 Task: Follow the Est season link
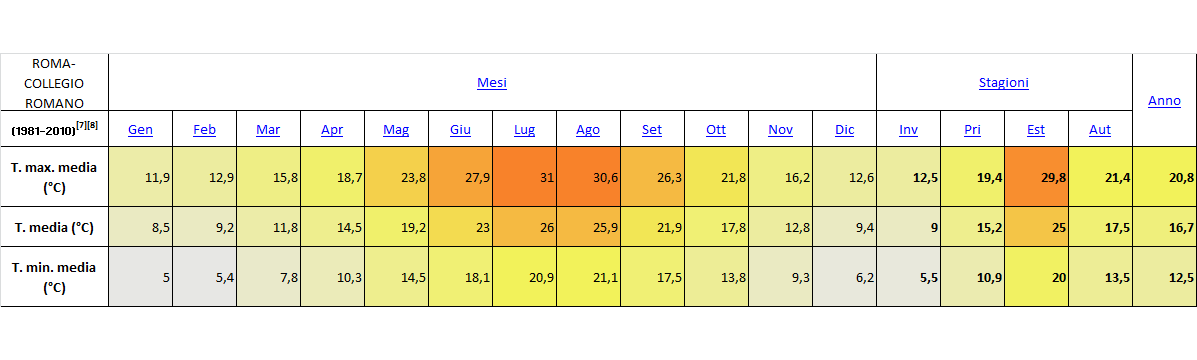click(x=1036, y=130)
